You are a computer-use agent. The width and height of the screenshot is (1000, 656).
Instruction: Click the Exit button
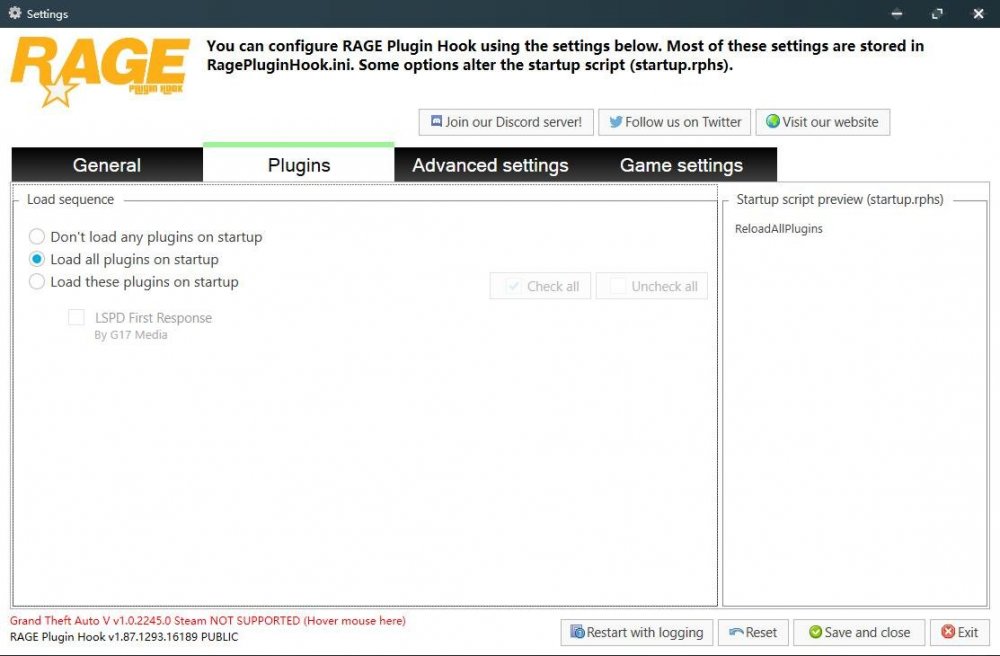point(960,632)
